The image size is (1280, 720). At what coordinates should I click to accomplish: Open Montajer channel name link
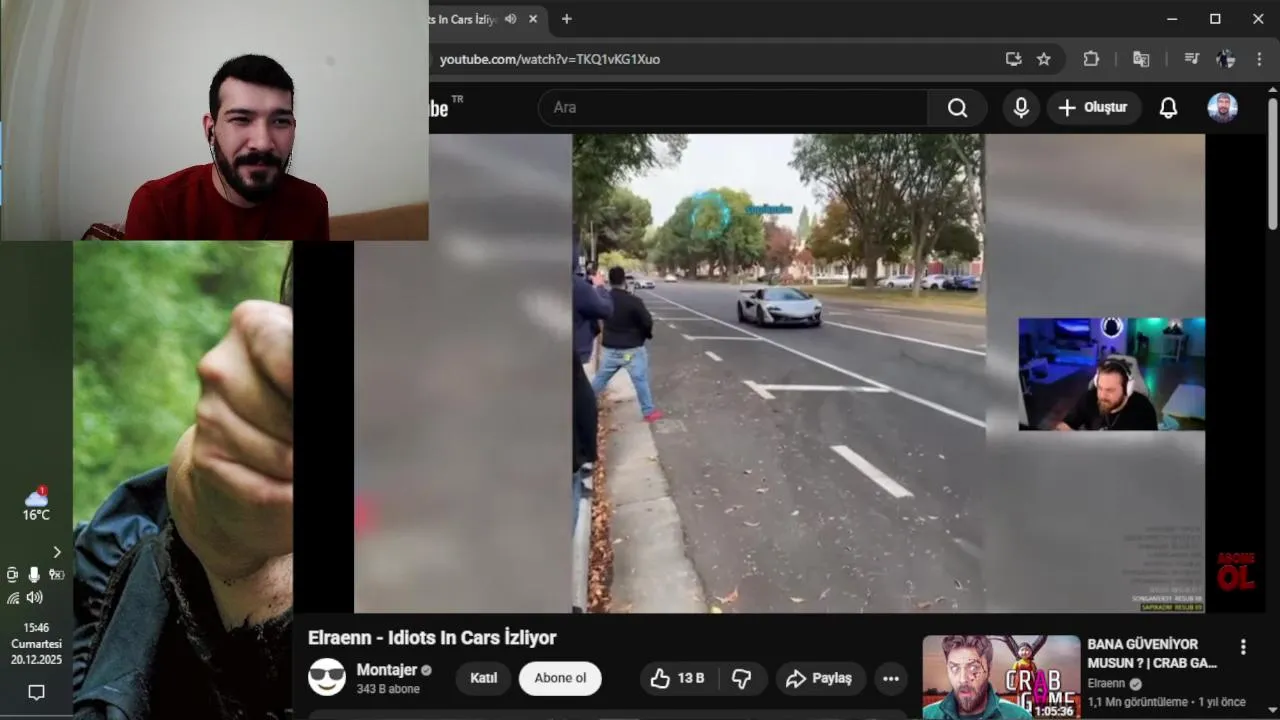tap(386, 669)
